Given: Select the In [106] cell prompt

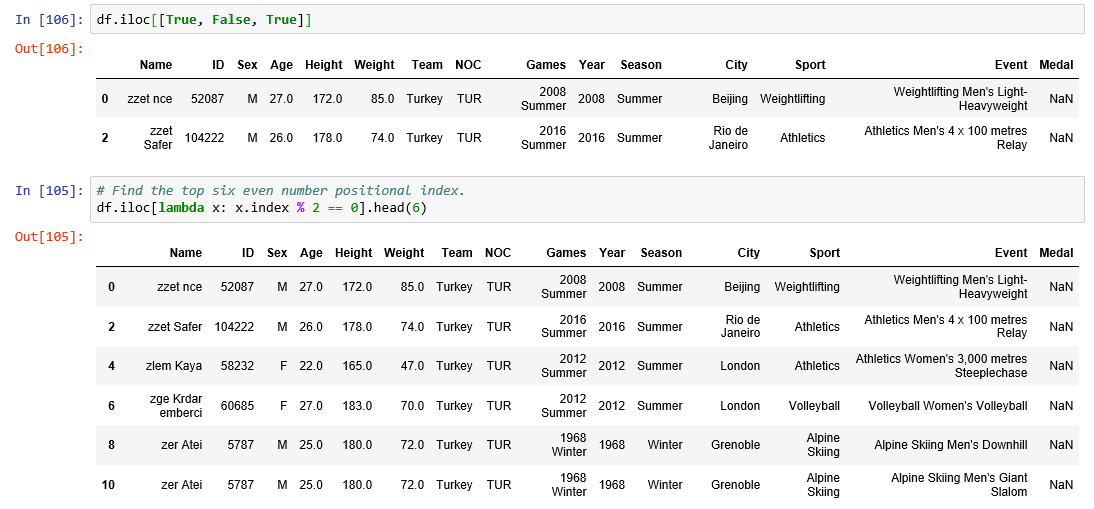Looking at the screenshot, I should pos(50,19).
